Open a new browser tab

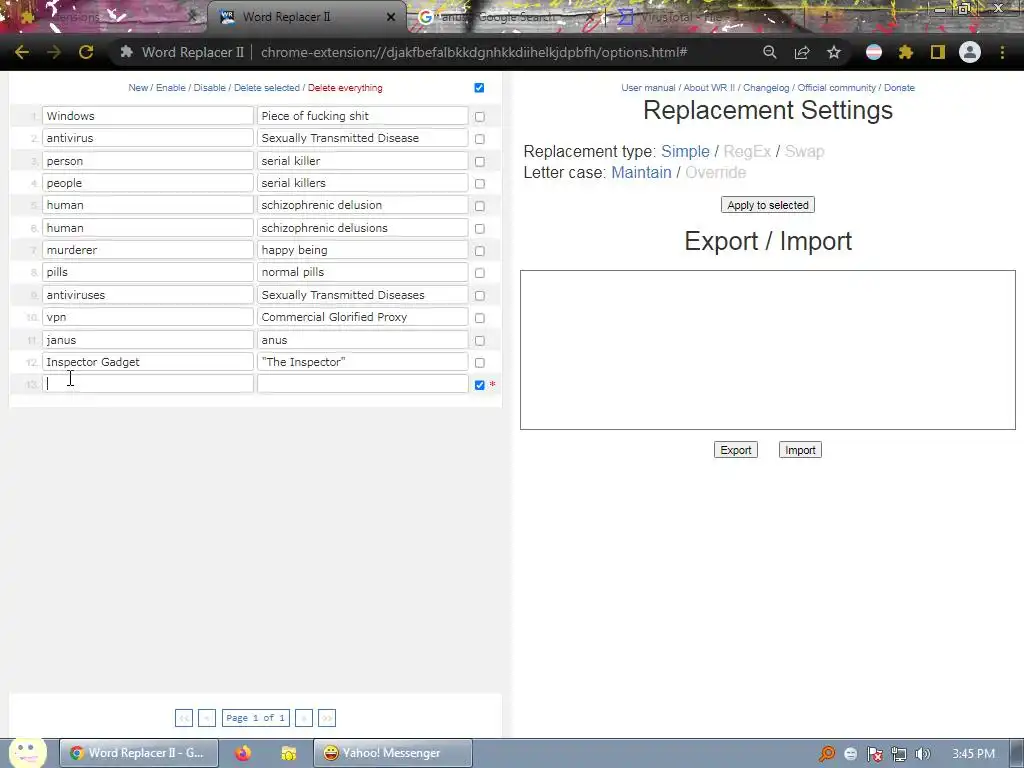point(826,17)
